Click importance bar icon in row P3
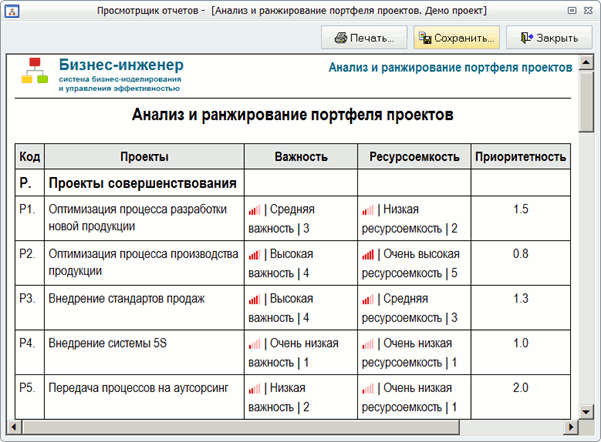 [254, 299]
